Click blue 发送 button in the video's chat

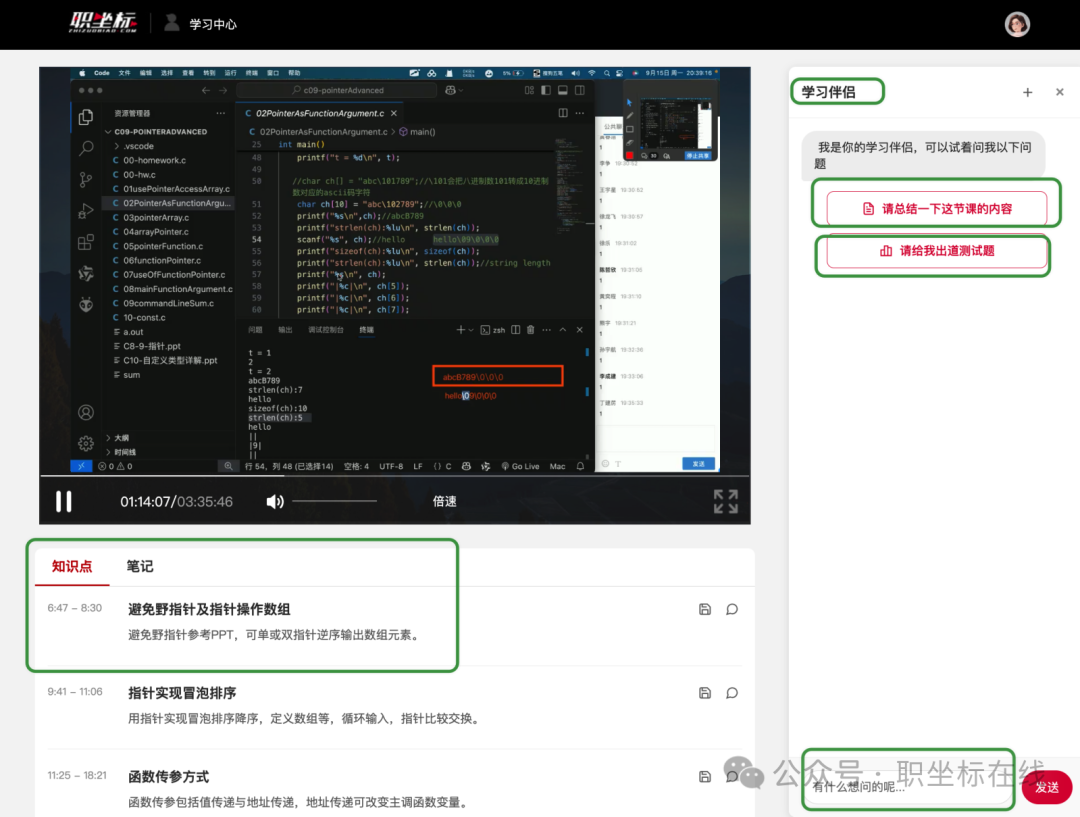[698, 464]
